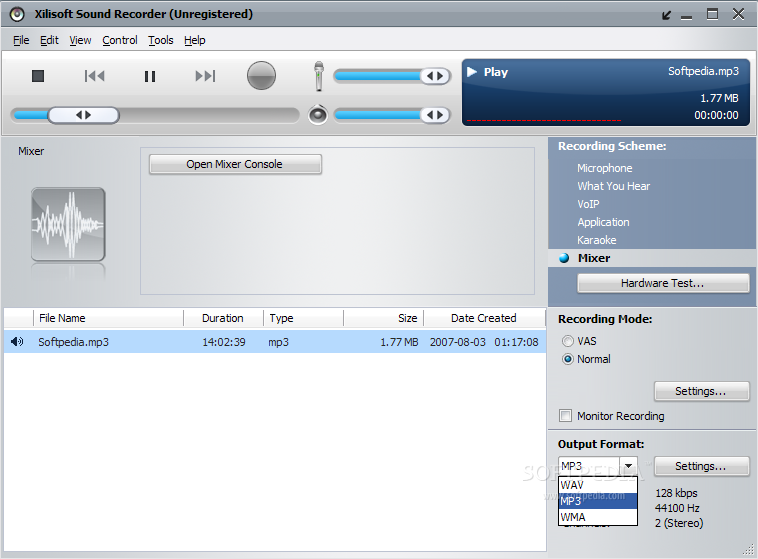Skip to next track
The image size is (758, 559).
[205, 76]
